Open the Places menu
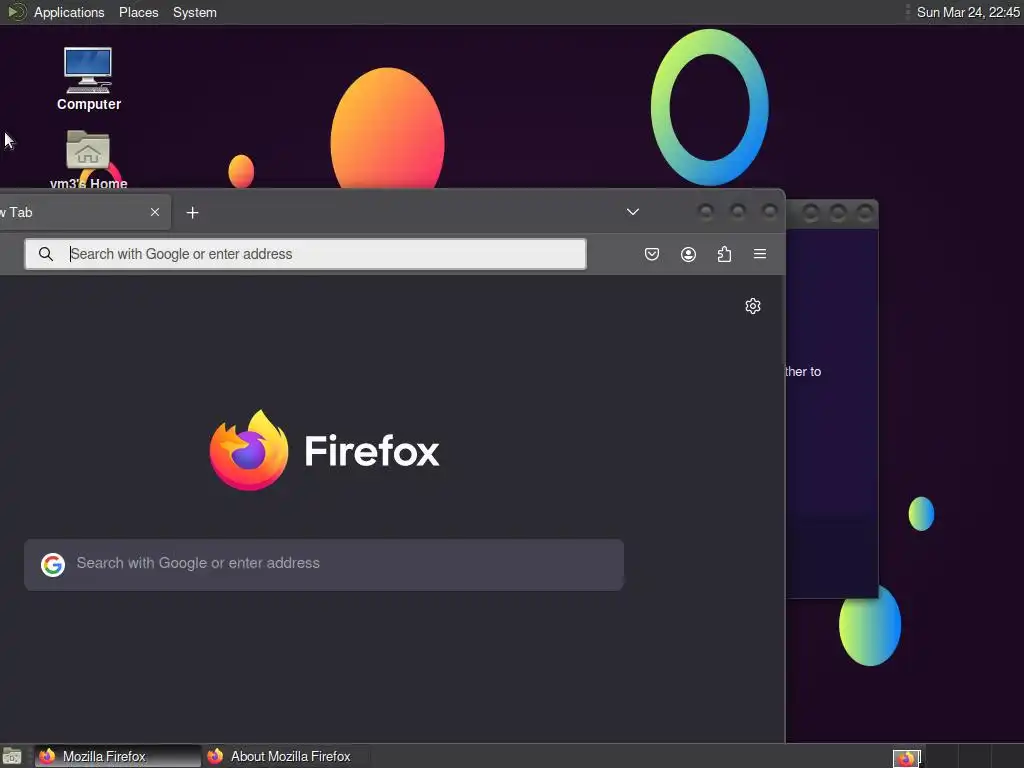 pyautogui.click(x=138, y=12)
